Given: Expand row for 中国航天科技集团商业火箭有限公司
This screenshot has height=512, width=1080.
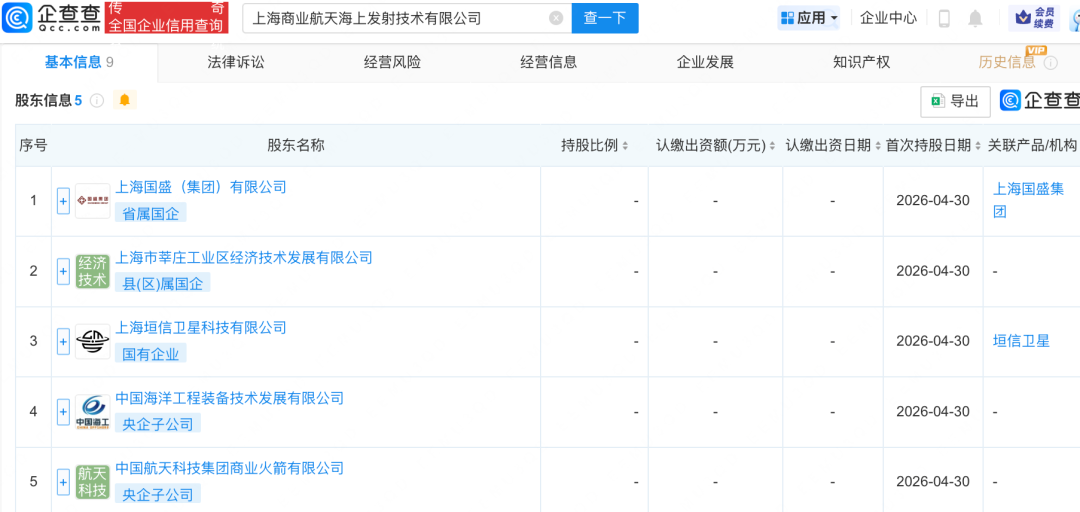Looking at the screenshot, I should point(63,482).
